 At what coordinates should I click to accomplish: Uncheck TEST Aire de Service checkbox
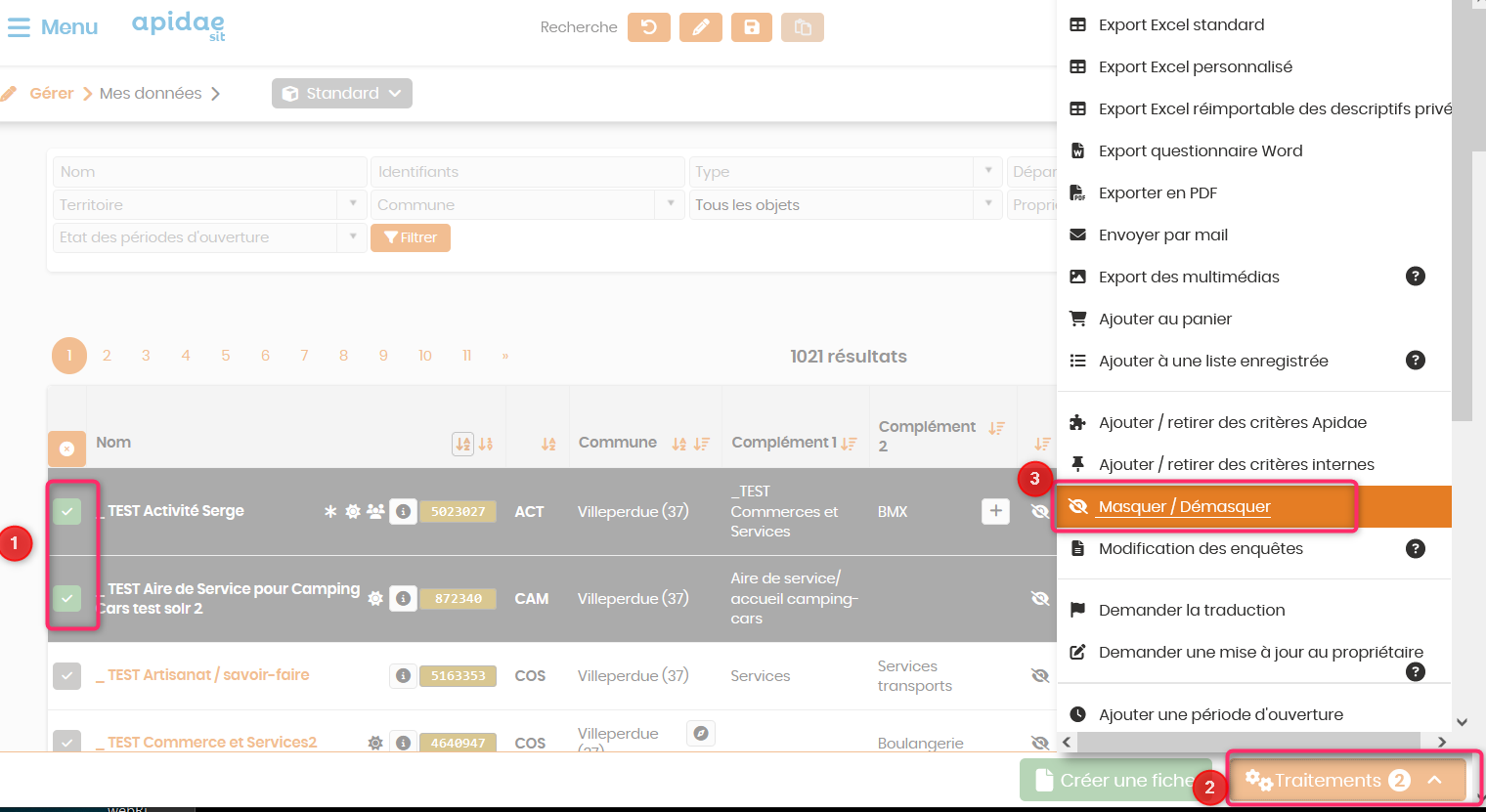point(66,598)
